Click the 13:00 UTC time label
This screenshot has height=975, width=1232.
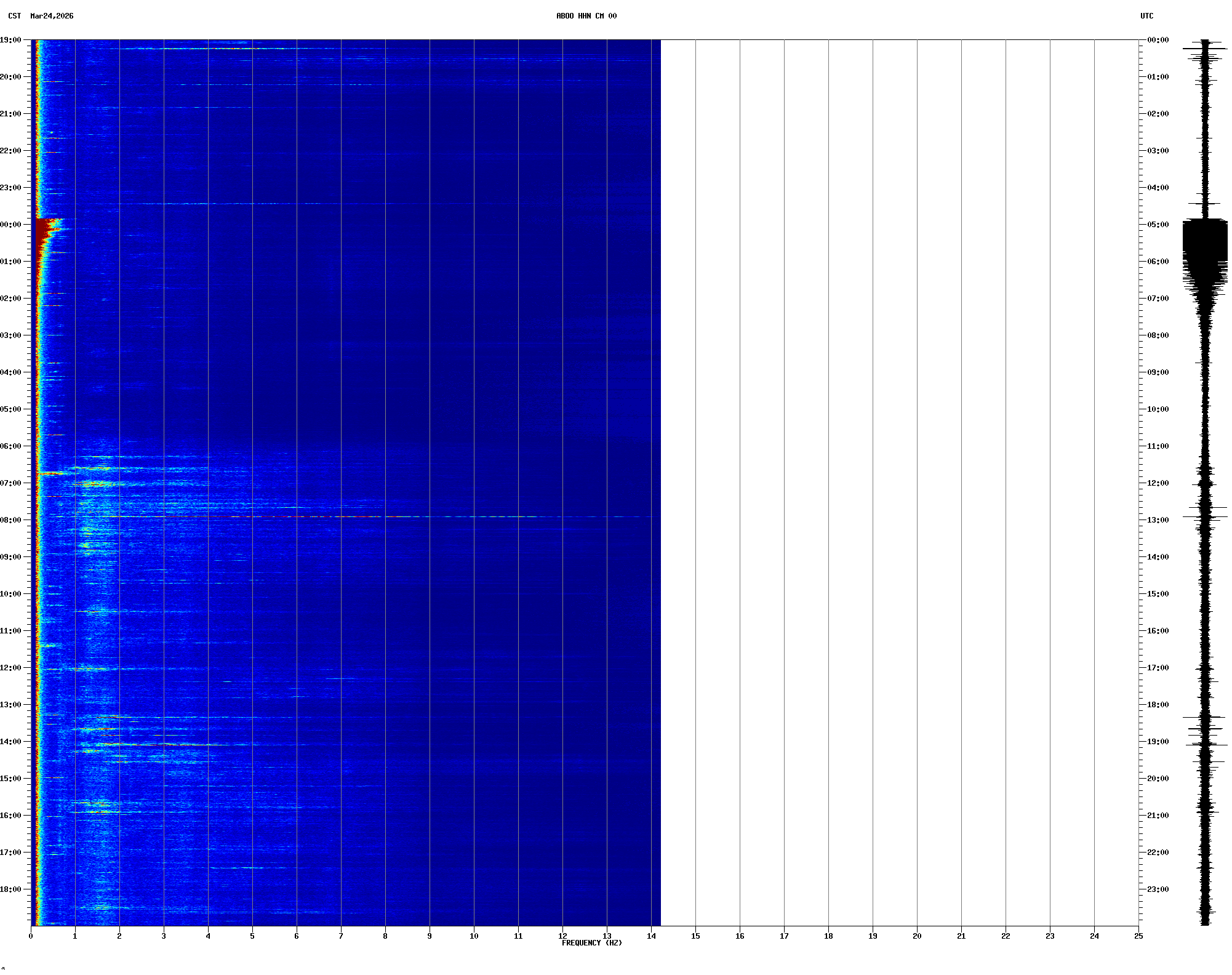coord(1158,520)
